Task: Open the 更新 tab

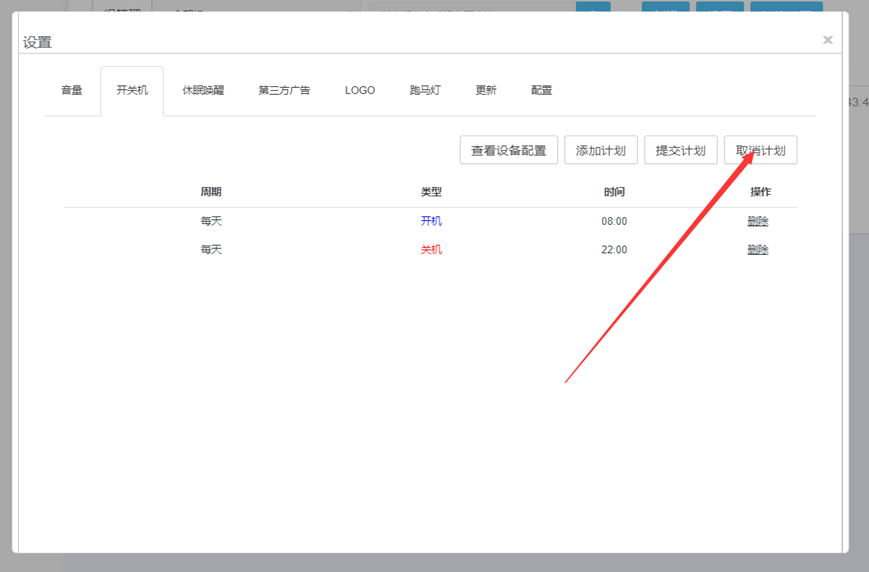Action: [486, 90]
